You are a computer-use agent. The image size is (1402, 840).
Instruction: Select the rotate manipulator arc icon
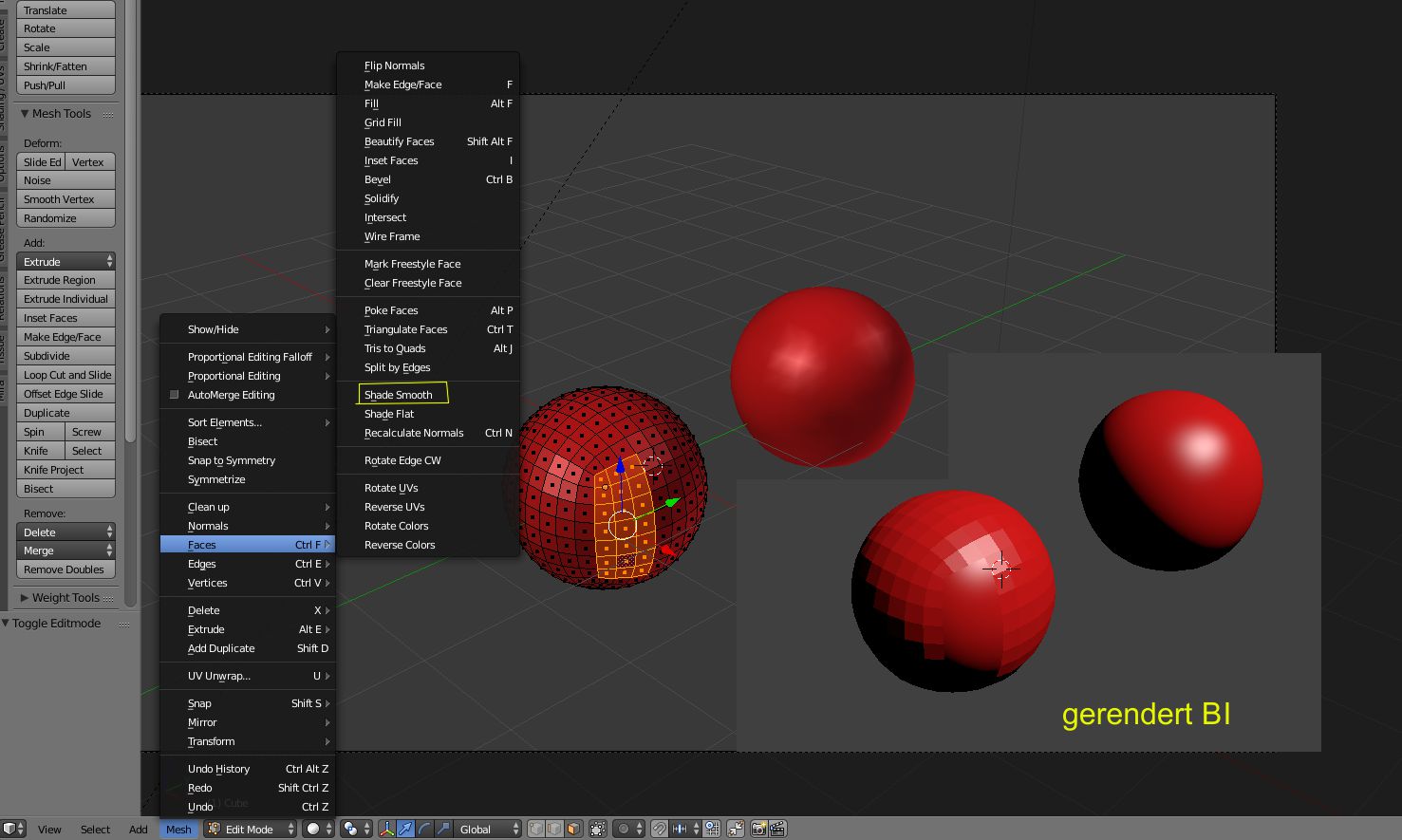(x=424, y=829)
